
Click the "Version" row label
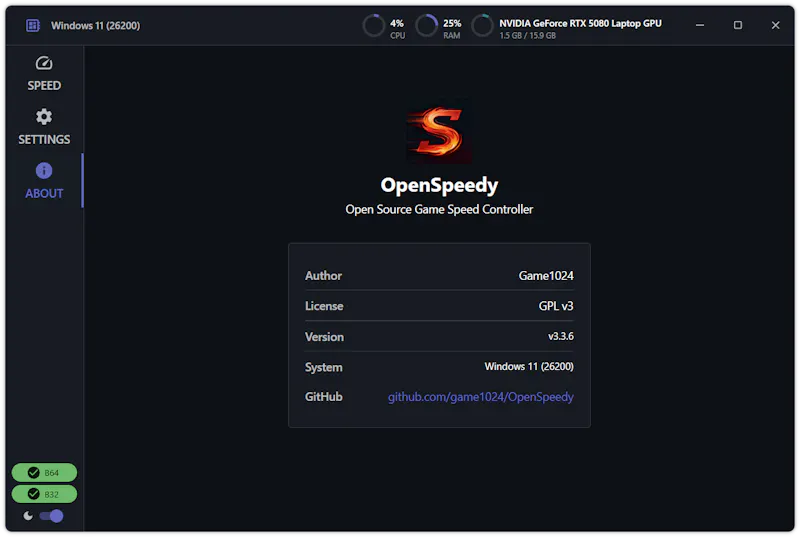(324, 337)
